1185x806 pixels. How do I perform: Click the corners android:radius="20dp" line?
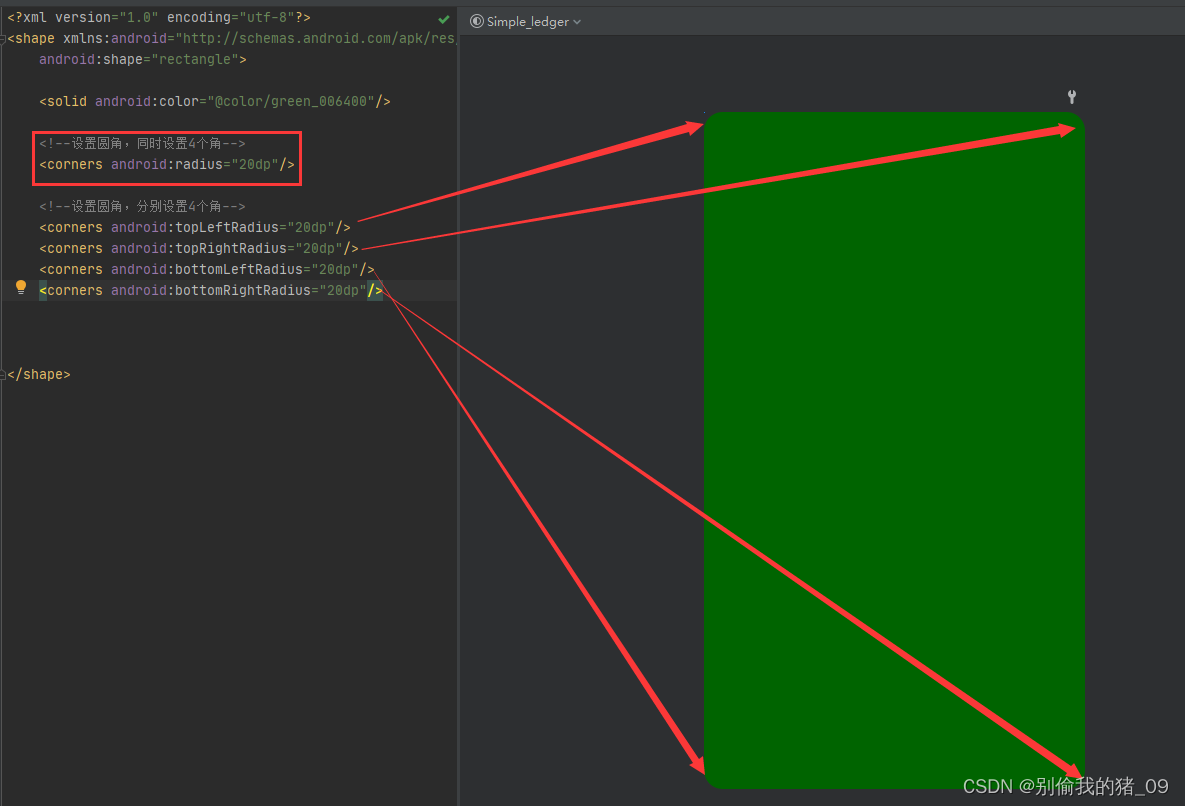tap(167, 164)
